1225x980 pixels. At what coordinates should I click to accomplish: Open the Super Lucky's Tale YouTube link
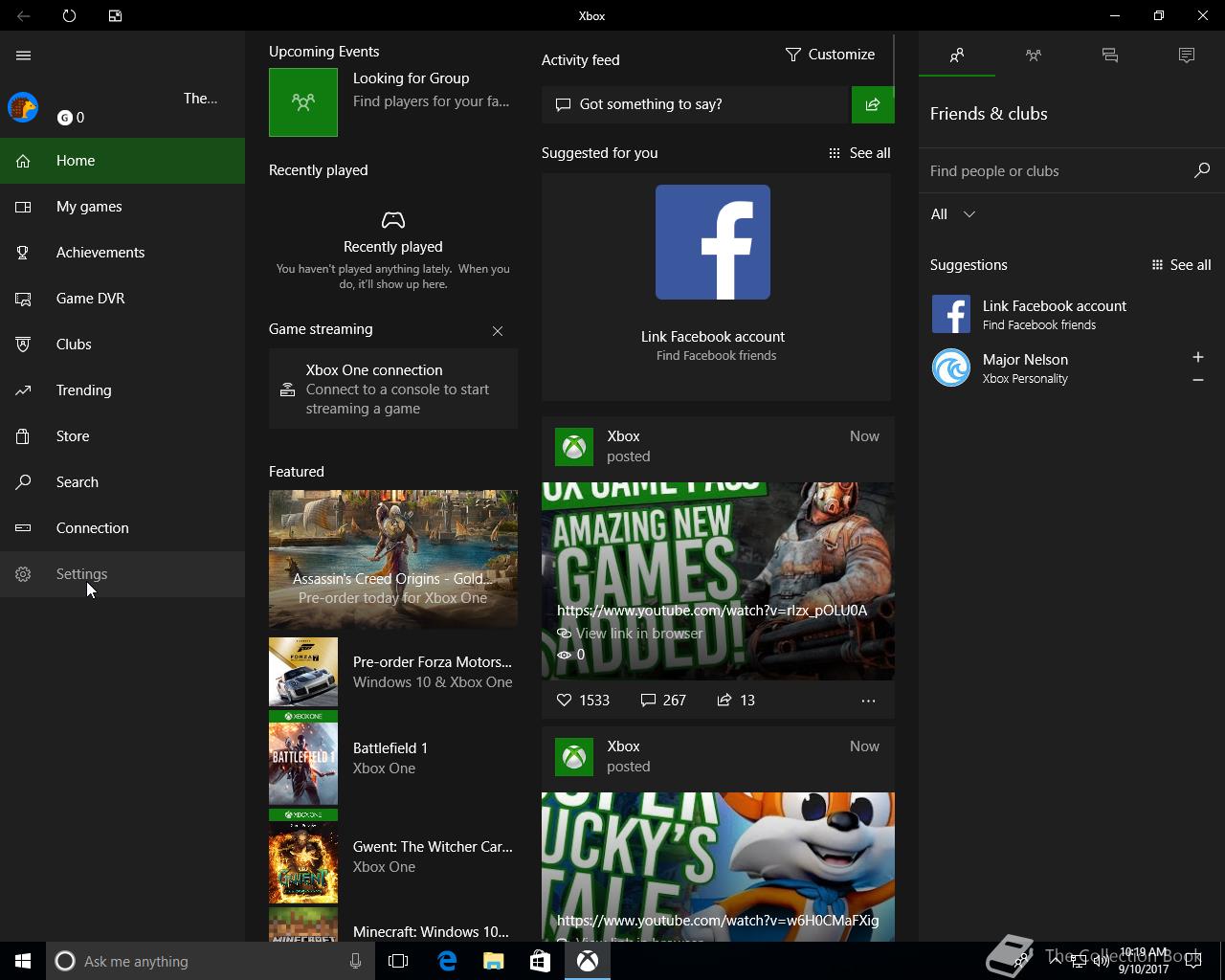718,921
